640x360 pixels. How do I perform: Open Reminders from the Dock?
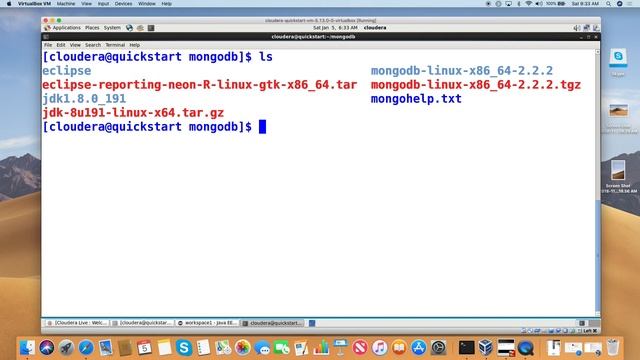[203, 348]
